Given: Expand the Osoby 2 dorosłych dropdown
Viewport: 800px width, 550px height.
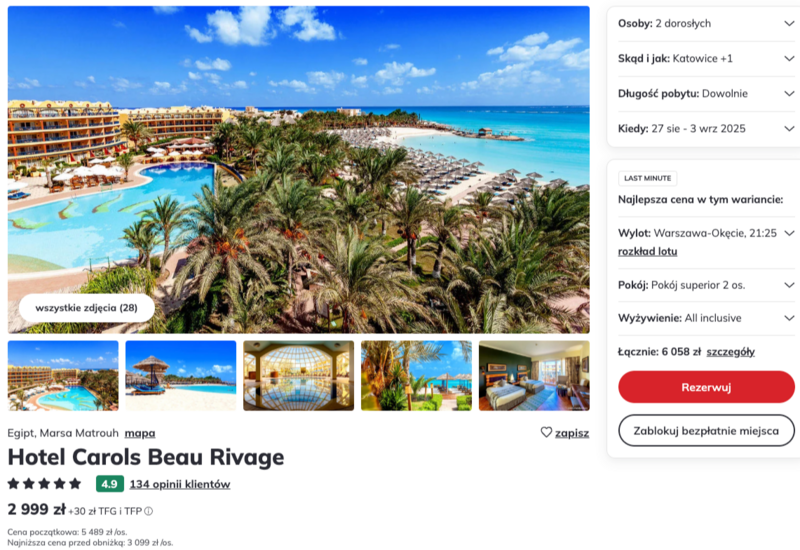Looking at the screenshot, I should [706, 23].
